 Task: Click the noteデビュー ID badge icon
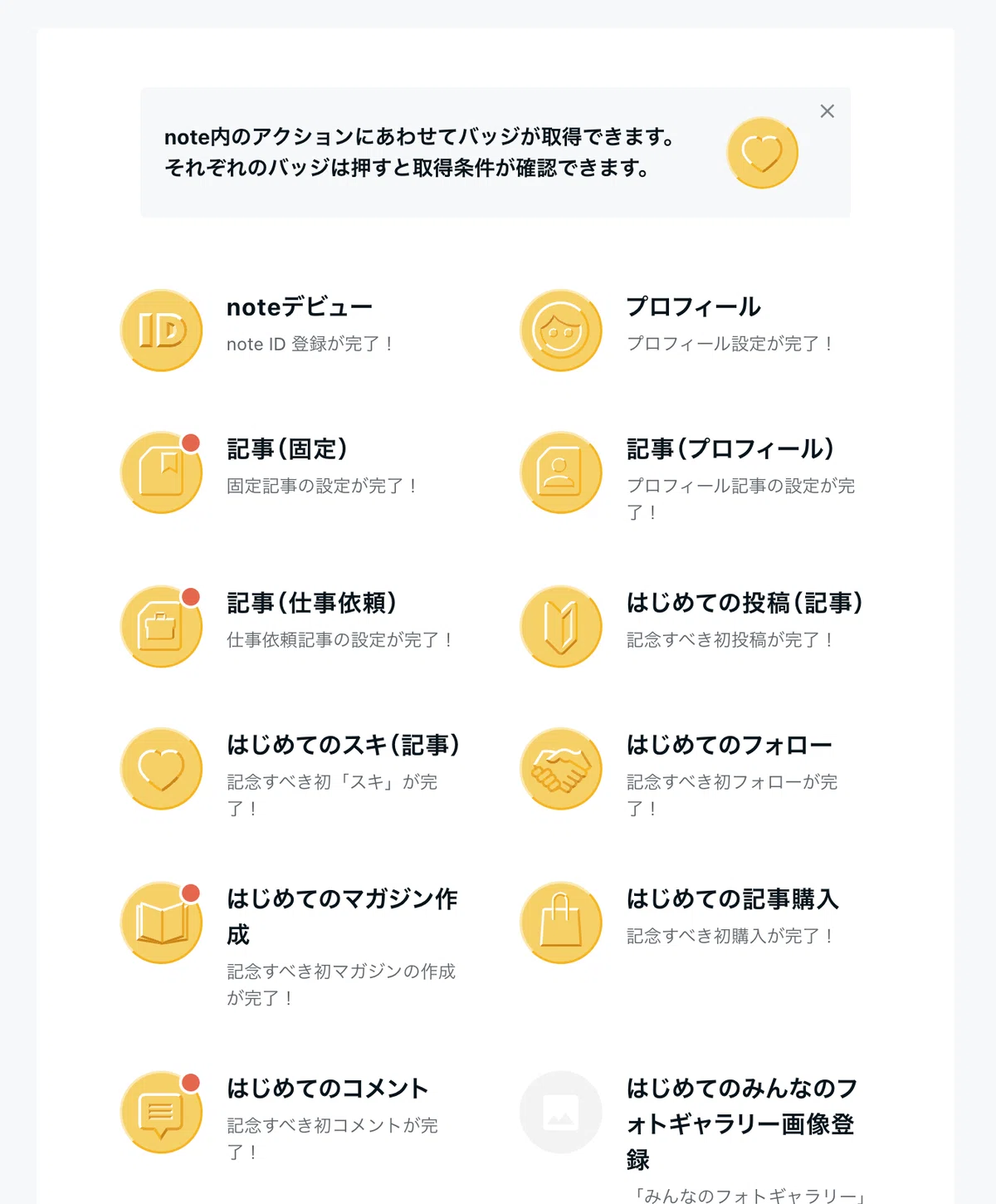[x=162, y=330]
